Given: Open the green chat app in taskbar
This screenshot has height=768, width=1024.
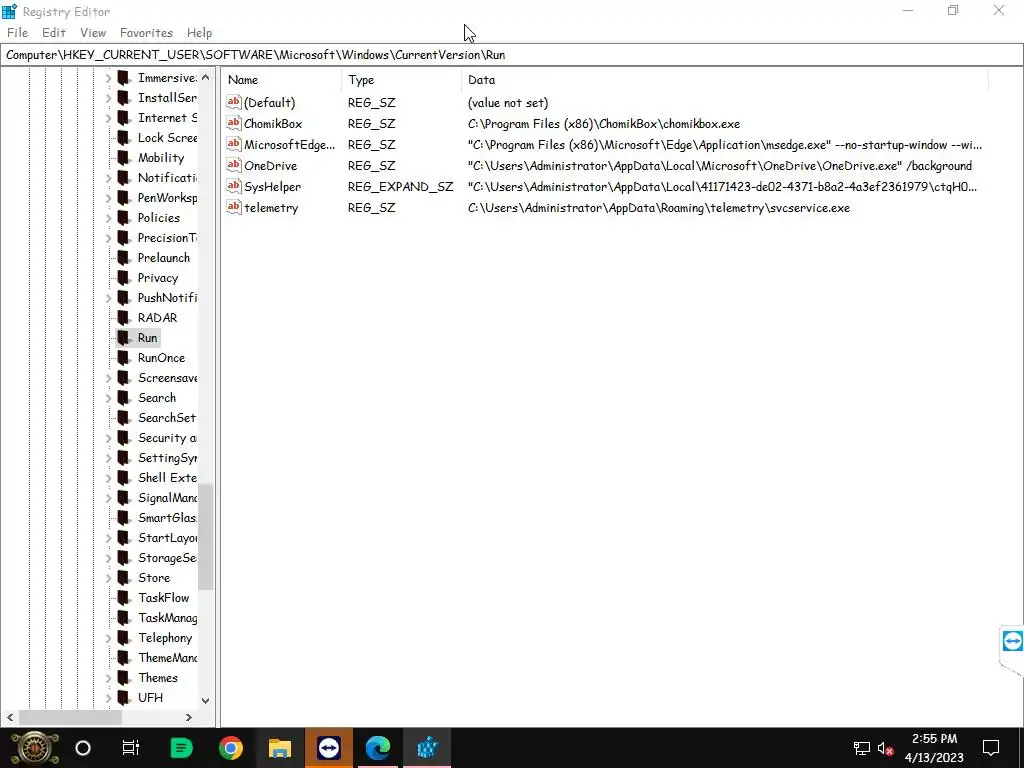Looking at the screenshot, I should click(x=181, y=748).
